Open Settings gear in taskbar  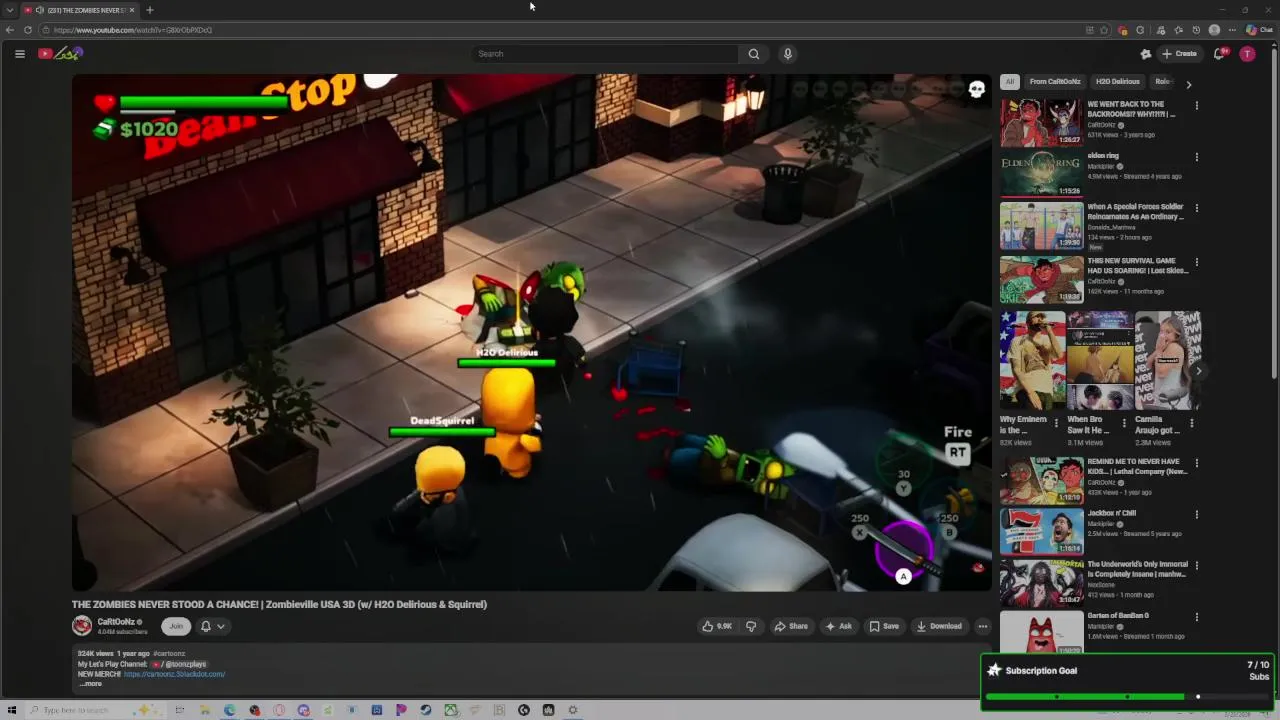(573, 710)
